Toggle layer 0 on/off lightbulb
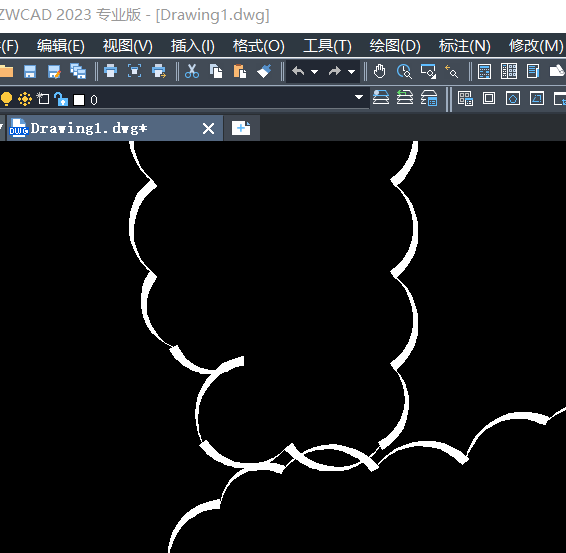 [x=6, y=99]
